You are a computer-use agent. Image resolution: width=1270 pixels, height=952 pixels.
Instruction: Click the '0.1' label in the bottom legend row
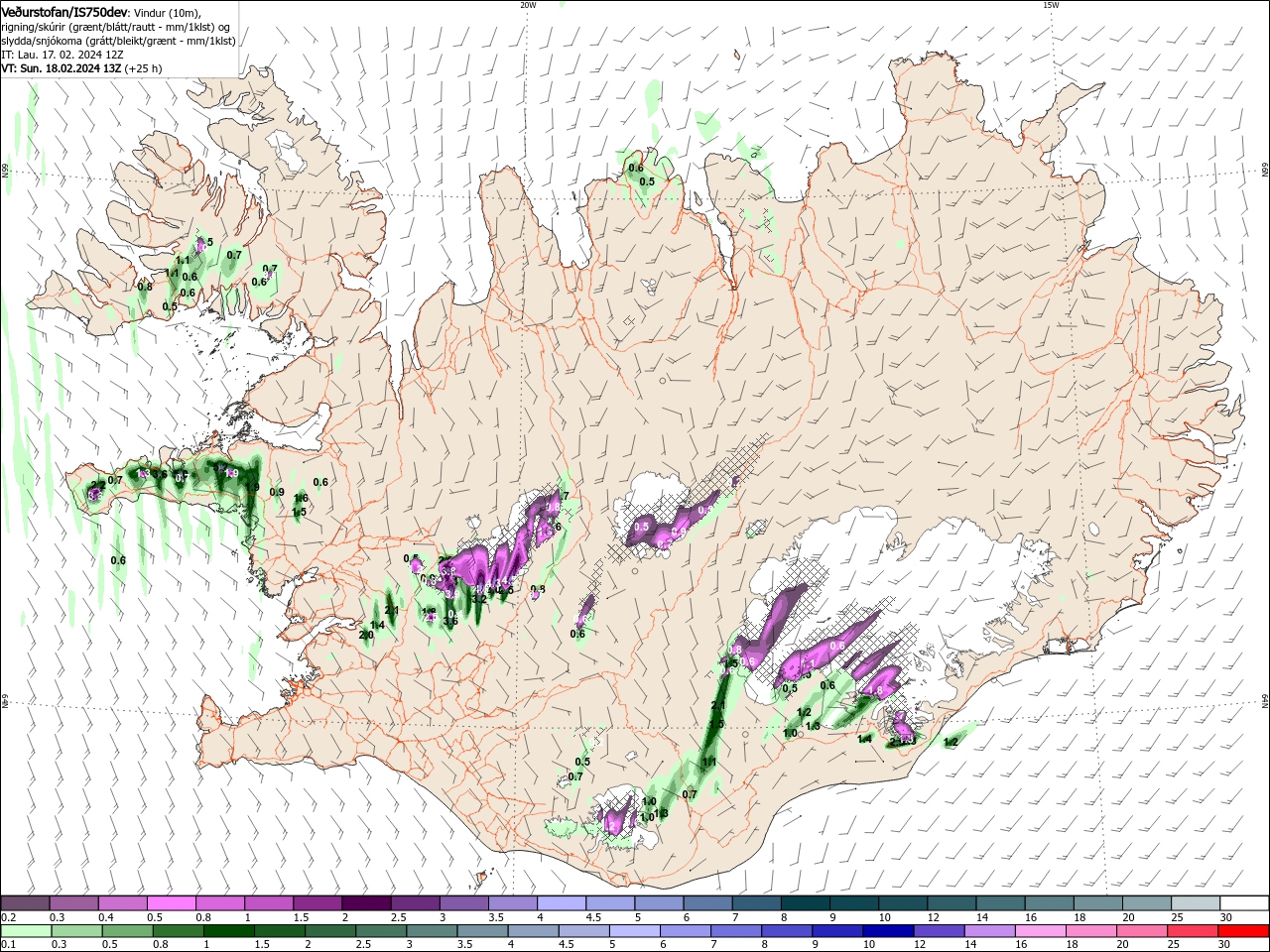tap(8, 945)
